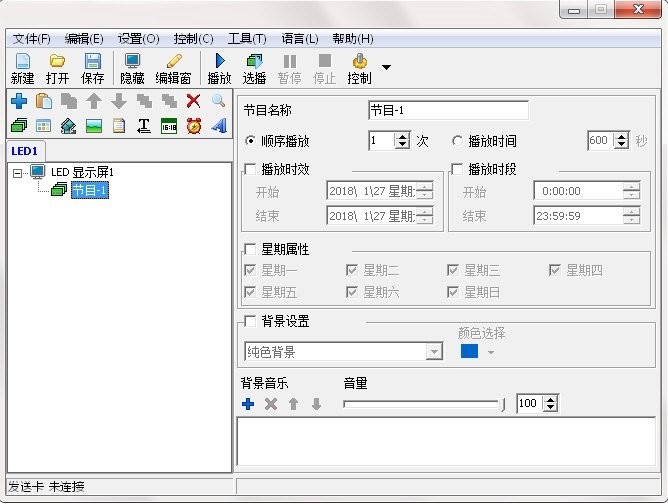Select the 播放时间 radio button

coord(458,141)
